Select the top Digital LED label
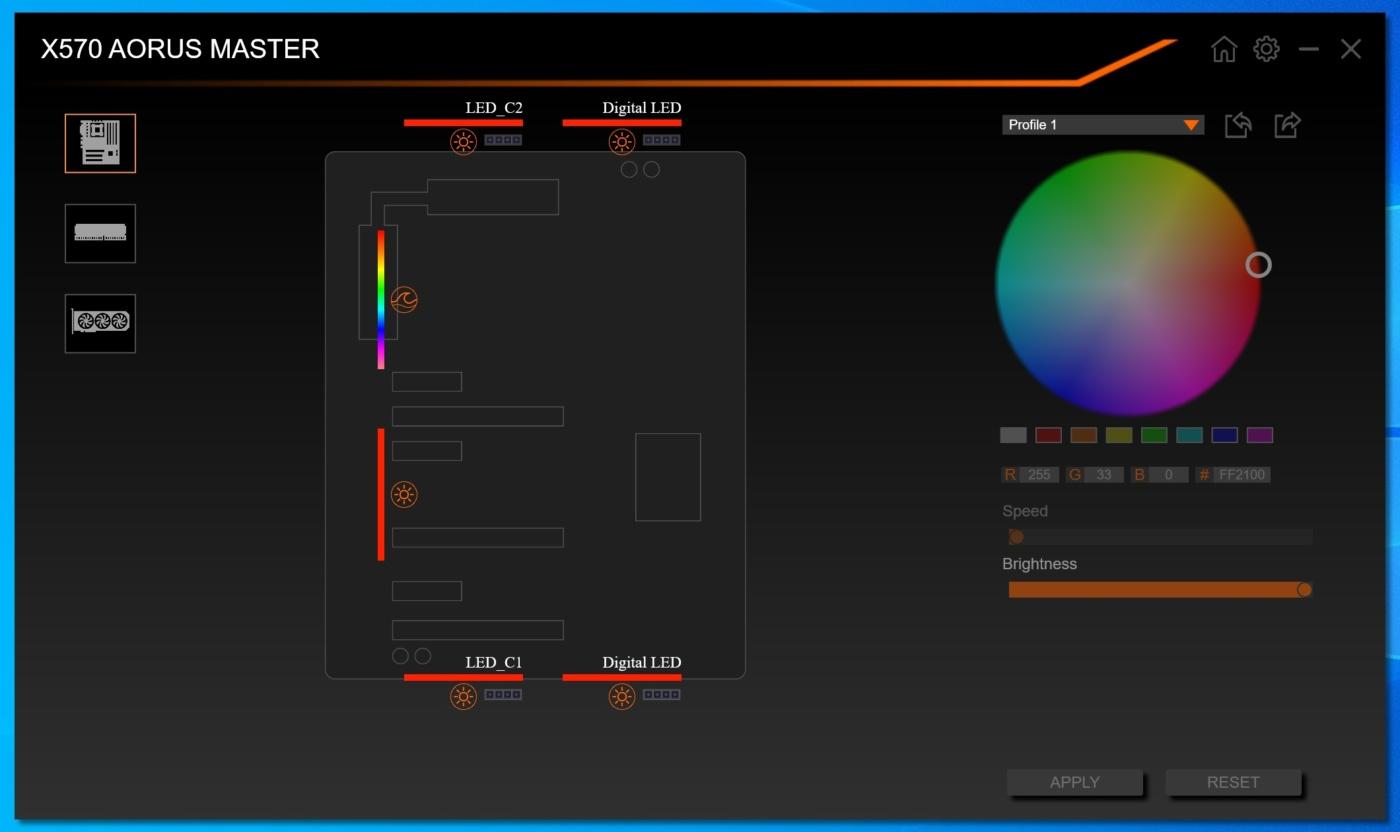The image size is (1400, 832). (x=642, y=108)
